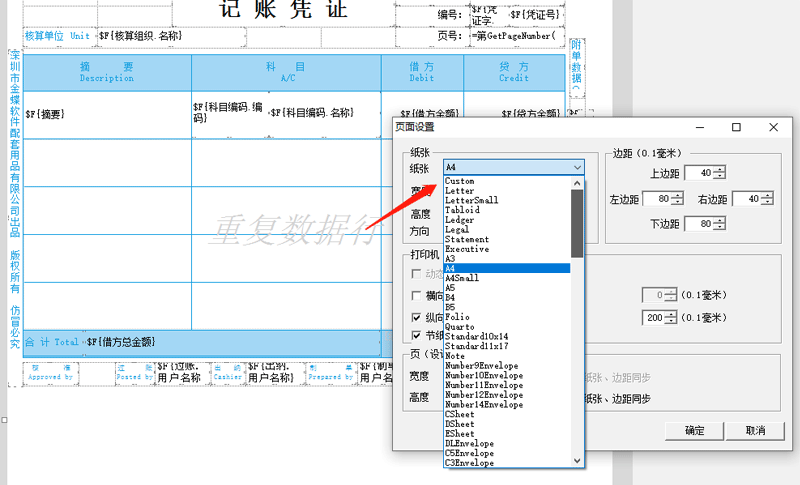The width and height of the screenshot is (800, 485).
Task: Decrease 右边距 with its down spinner arrow
Action: tap(767, 202)
